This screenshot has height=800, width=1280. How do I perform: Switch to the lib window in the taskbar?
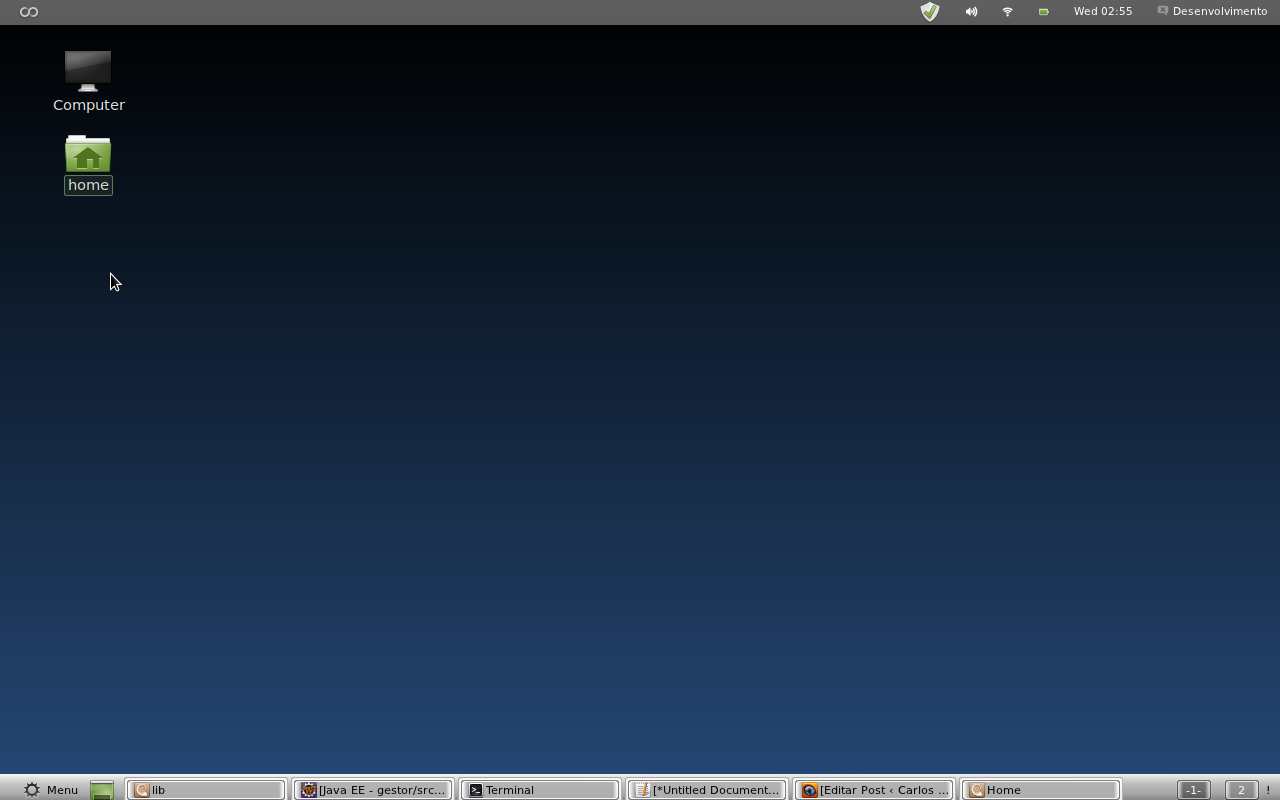[x=207, y=789]
